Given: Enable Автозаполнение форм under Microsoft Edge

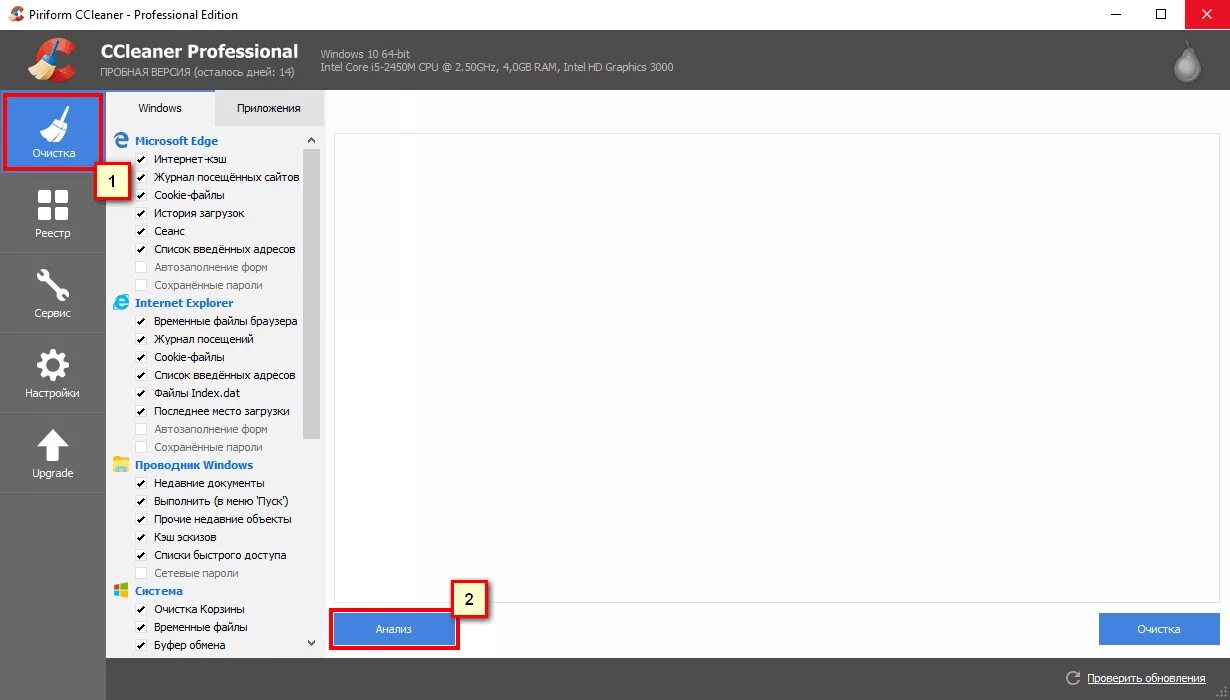Looking at the screenshot, I should (x=141, y=267).
